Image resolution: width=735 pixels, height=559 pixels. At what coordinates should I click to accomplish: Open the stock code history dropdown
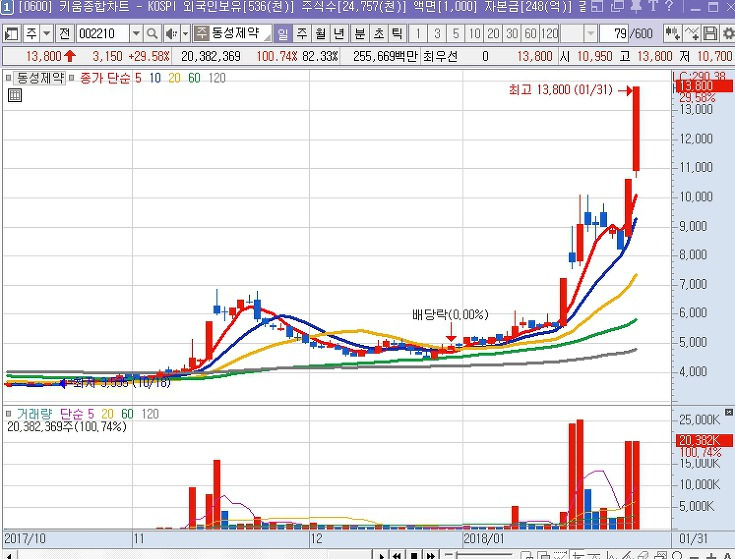pyautogui.click(x=136, y=34)
